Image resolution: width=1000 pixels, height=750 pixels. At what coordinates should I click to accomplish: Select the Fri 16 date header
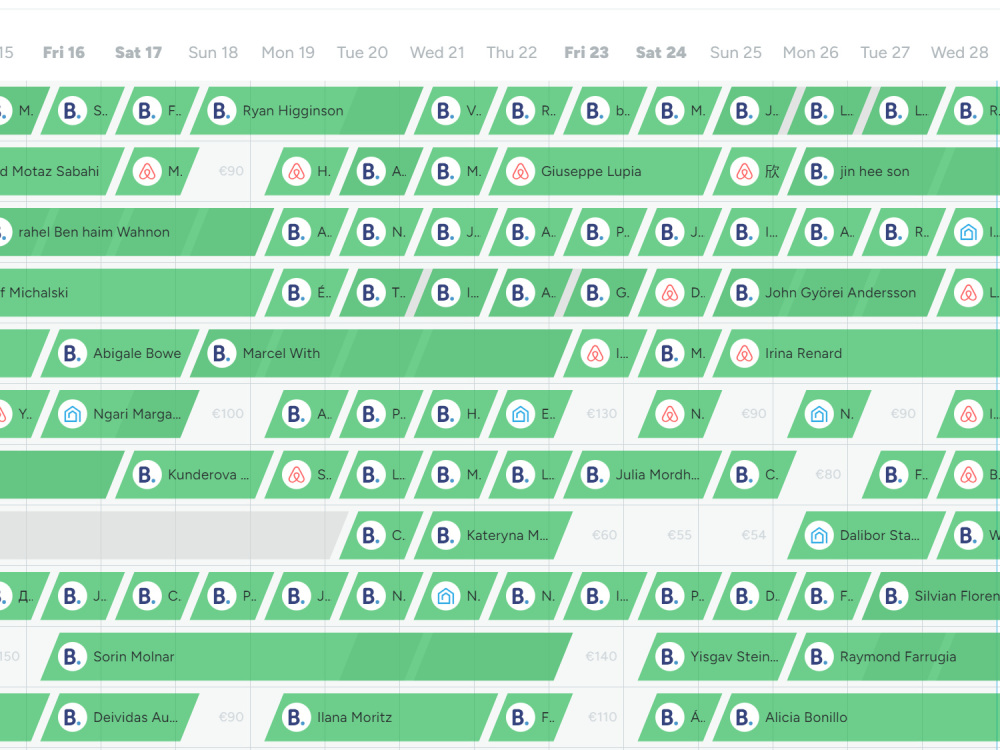[x=64, y=52]
